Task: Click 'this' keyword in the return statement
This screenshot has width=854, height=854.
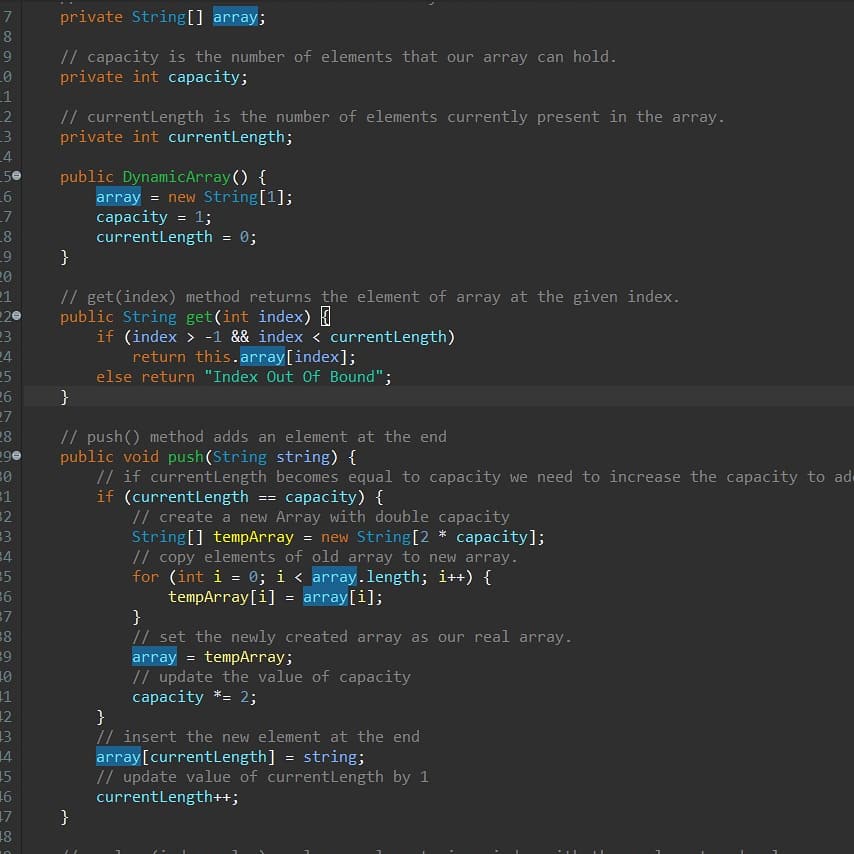Action: pos(212,357)
